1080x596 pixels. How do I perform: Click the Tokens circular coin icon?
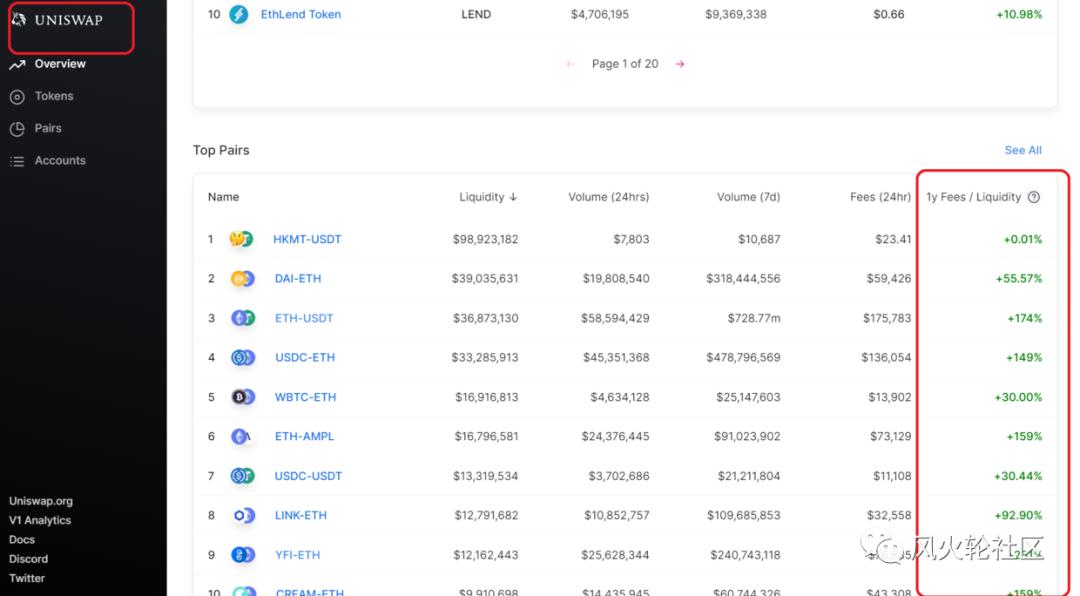click(x=18, y=95)
